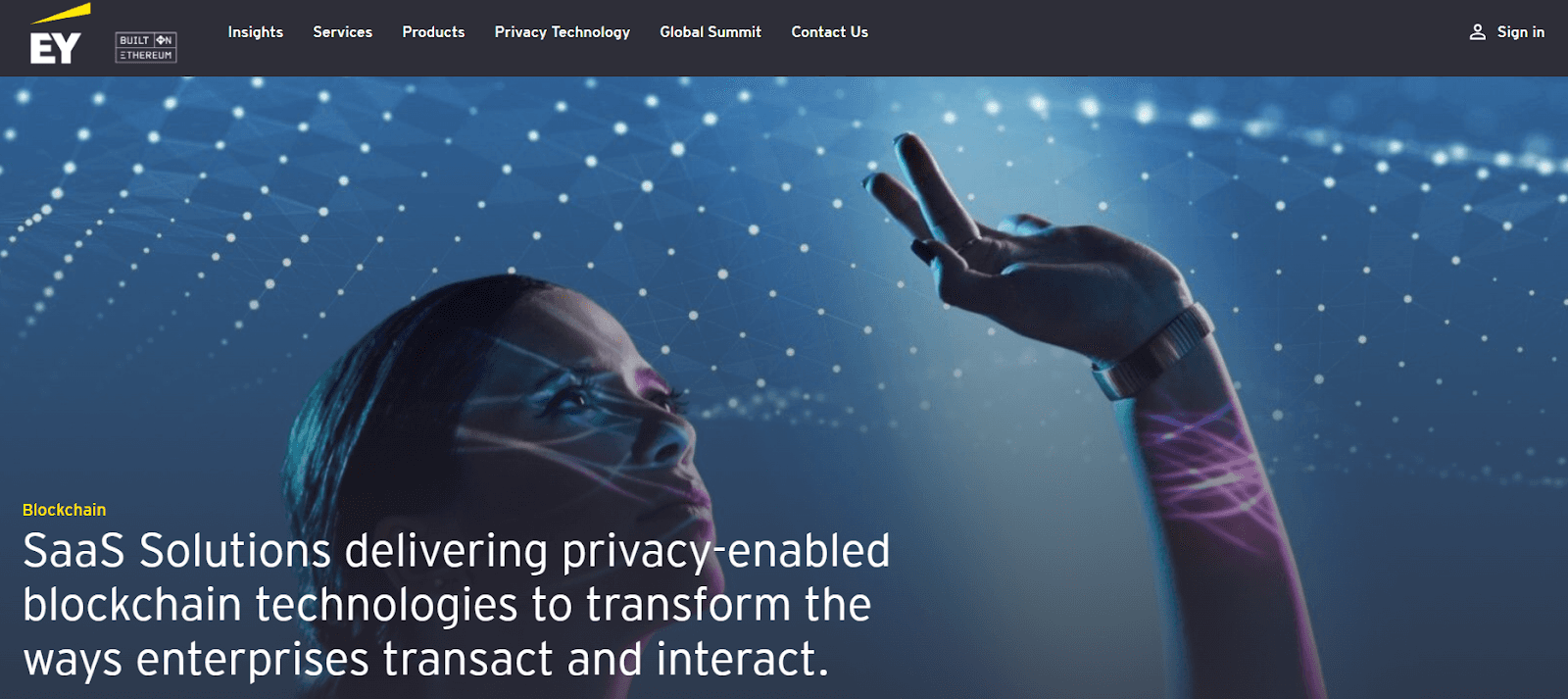Viewport: 1568px width, 699px height.
Task: Expand the Products navigation item
Action: coord(433,32)
